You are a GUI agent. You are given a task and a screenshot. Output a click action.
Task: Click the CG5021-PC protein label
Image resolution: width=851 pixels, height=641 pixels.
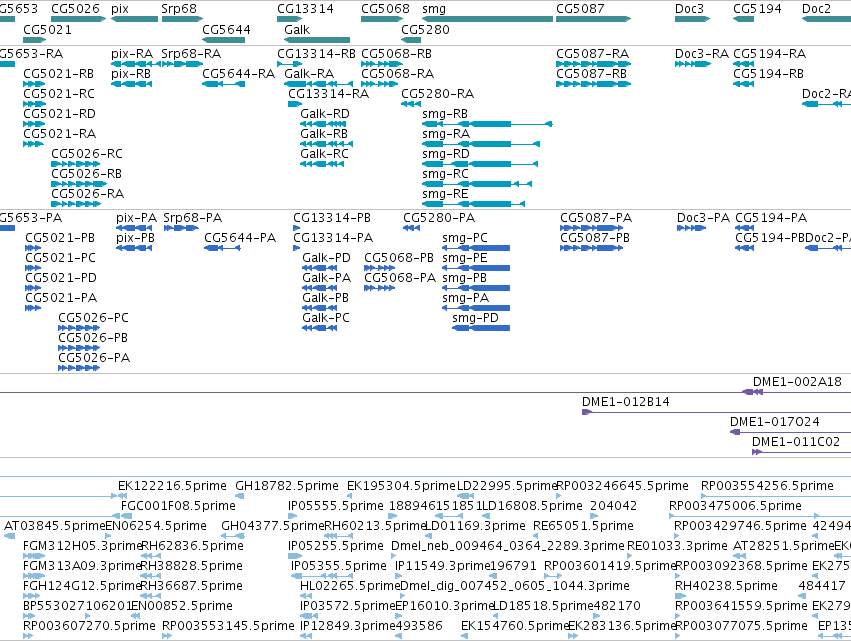click(x=61, y=258)
